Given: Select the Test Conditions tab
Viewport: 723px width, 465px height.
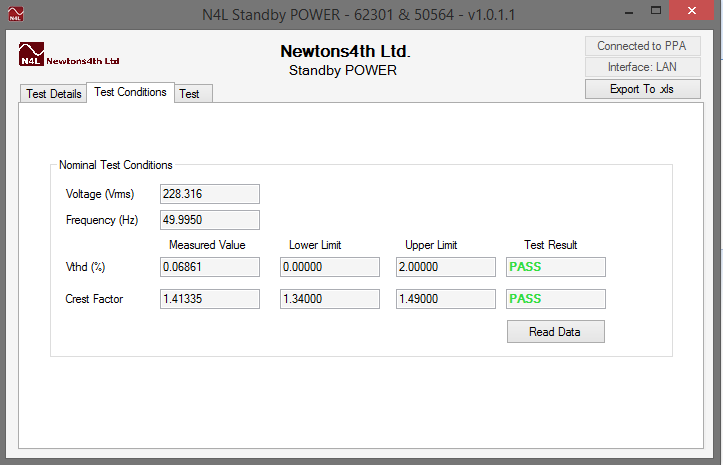Looking at the screenshot, I should 130,92.
